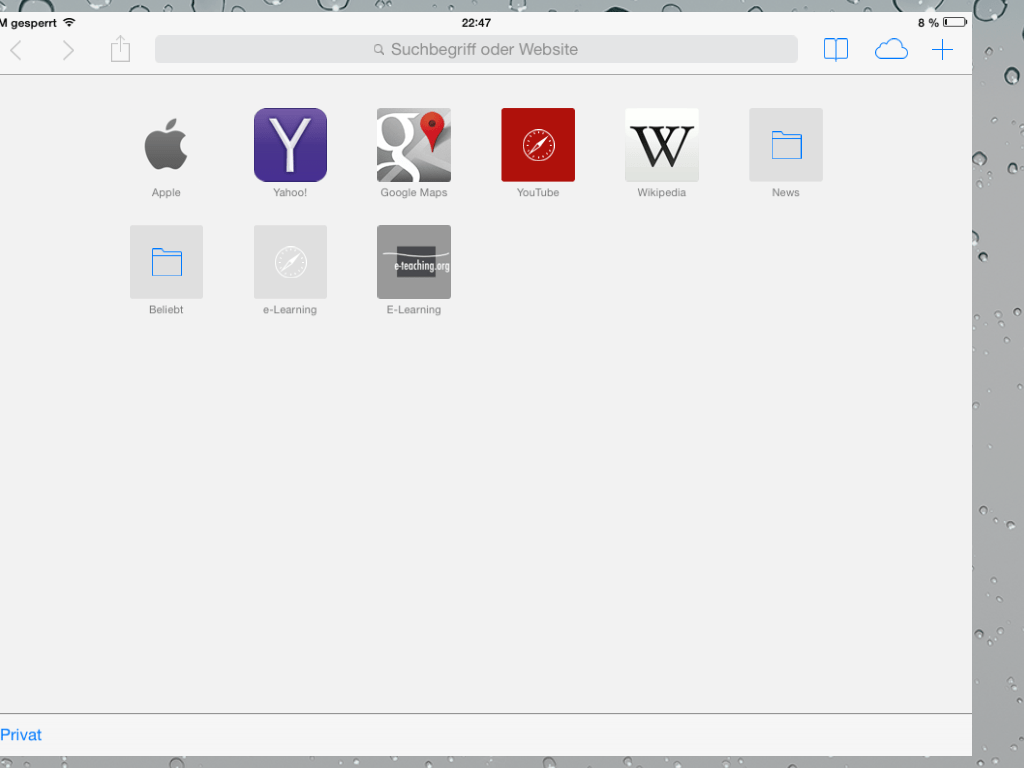This screenshot has width=1024, height=768.
Task: Tap the clock in status bar
Action: 476,22
